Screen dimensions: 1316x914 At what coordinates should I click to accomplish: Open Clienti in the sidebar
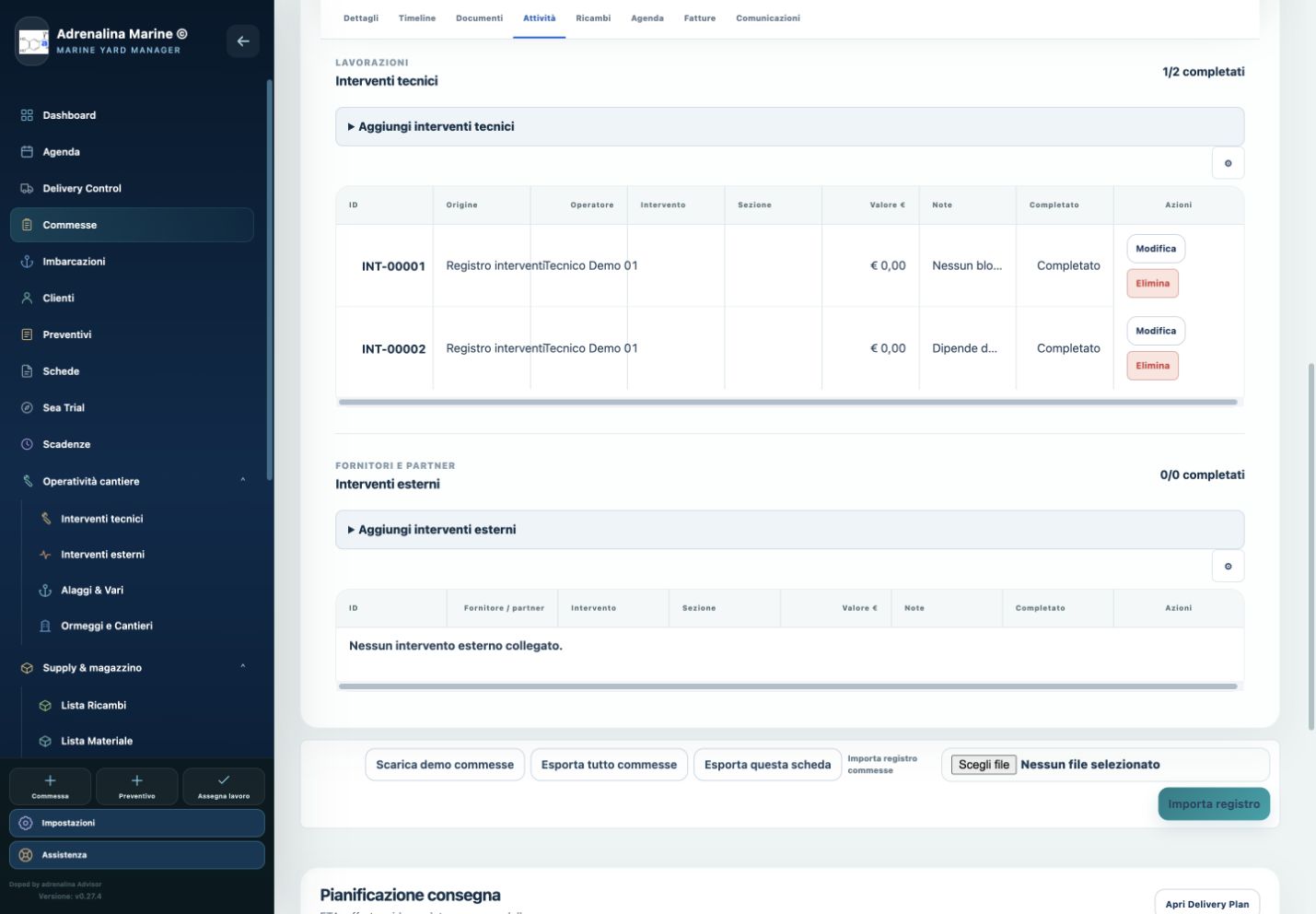(132, 298)
